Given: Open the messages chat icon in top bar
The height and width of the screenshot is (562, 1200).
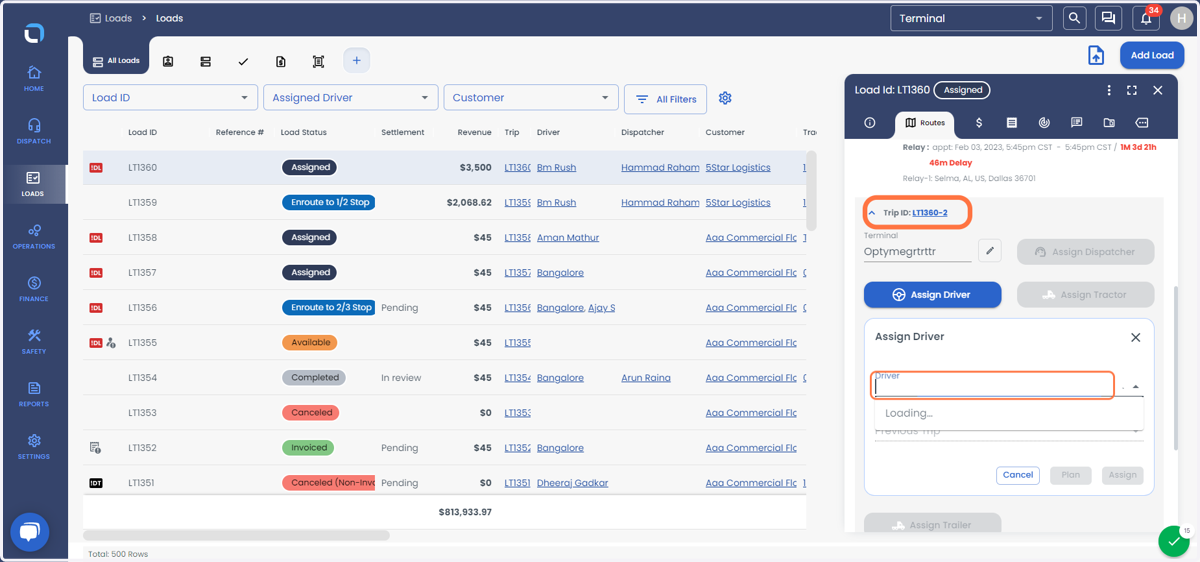Looking at the screenshot, I should [x=1108, y=18].
